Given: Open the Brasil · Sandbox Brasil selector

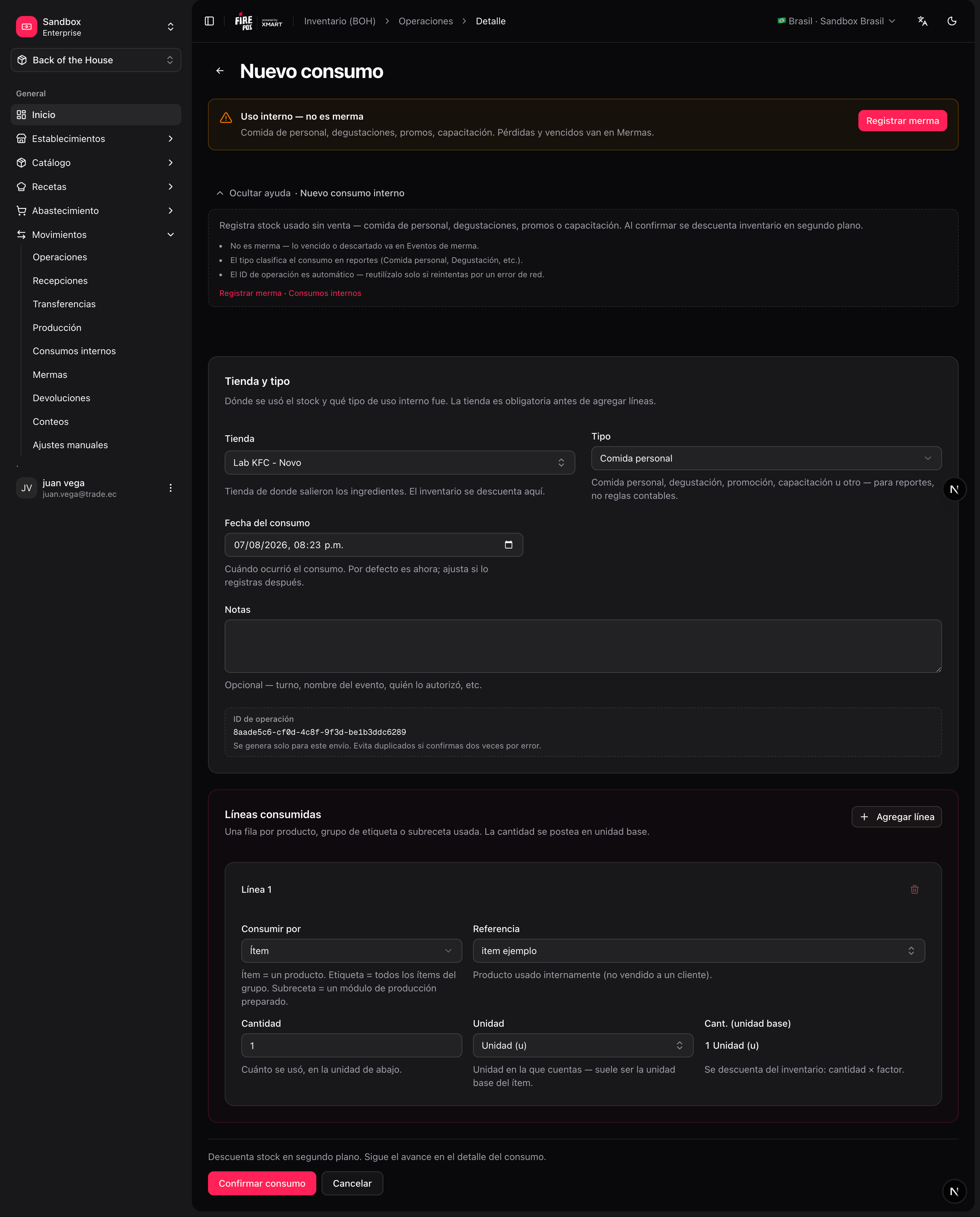Looking at the screenshot, I should point(836,21).
